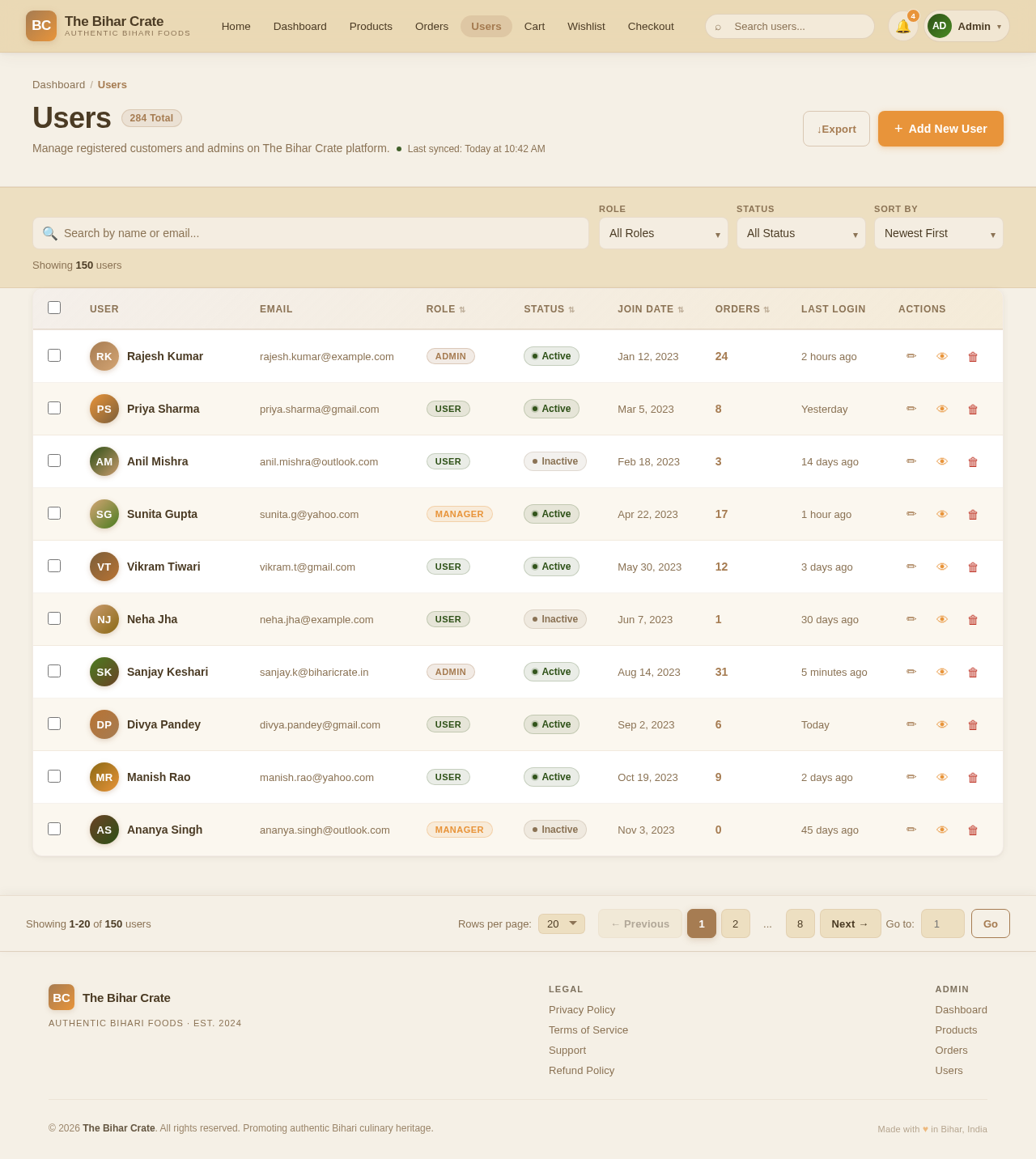Delete Sunita Gupta using trash icon
Viewport: 1036px width, 1159px height.
[x=973, y=514]
